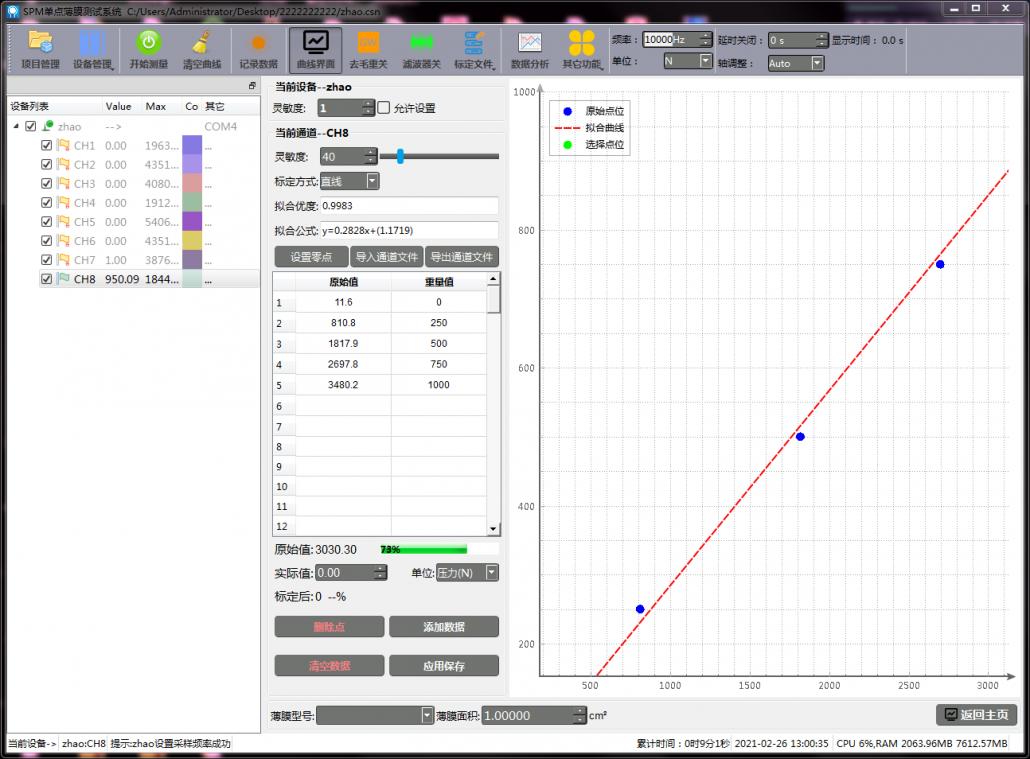The width and height of the screenshot is (1030, 759).
Task: Click the 应用保存 apply and save button
Action: pyautogui.click(x=443, y=666)
